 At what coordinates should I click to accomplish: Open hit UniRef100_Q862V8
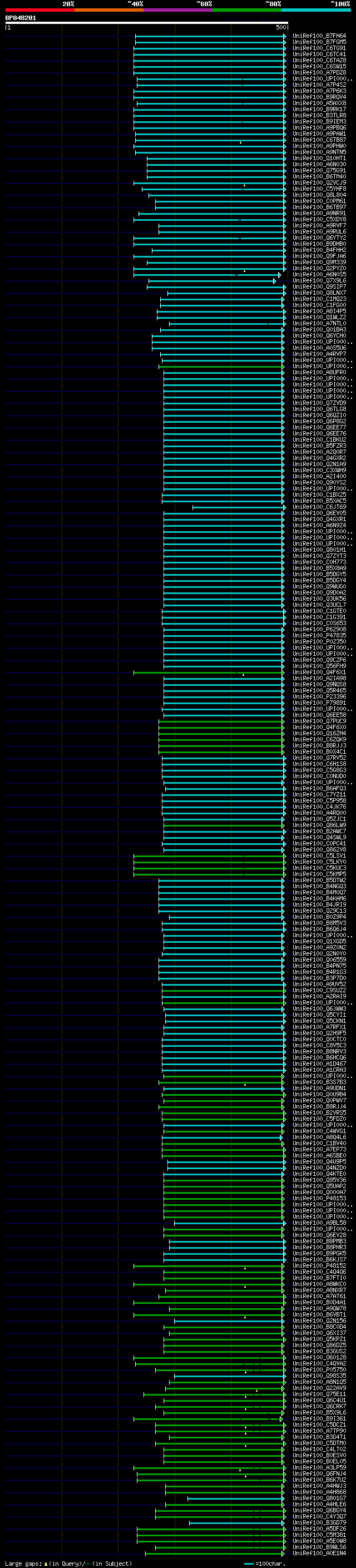coord(319,850)
